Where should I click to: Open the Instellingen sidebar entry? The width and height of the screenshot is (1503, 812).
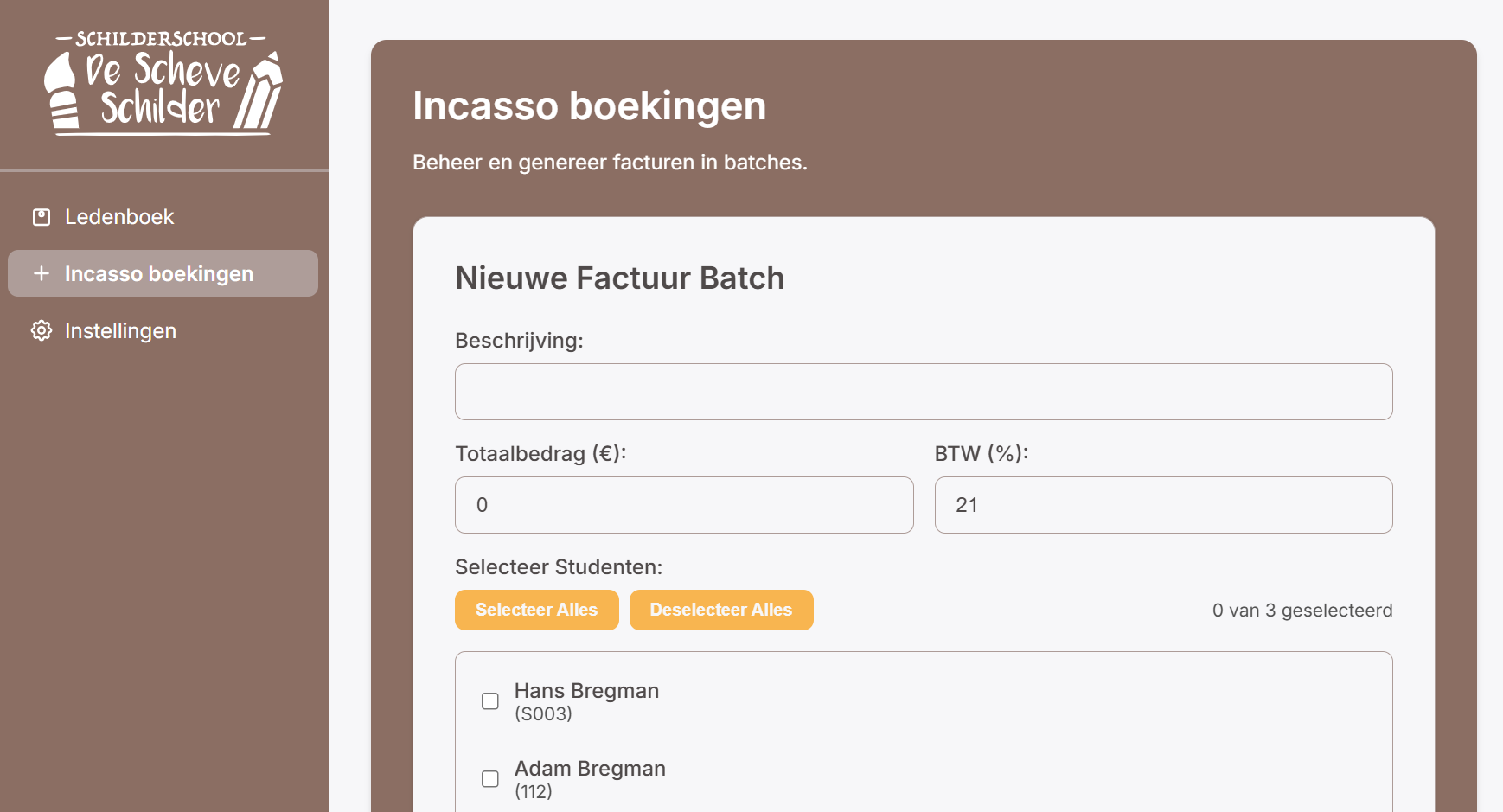click(120, 330)
